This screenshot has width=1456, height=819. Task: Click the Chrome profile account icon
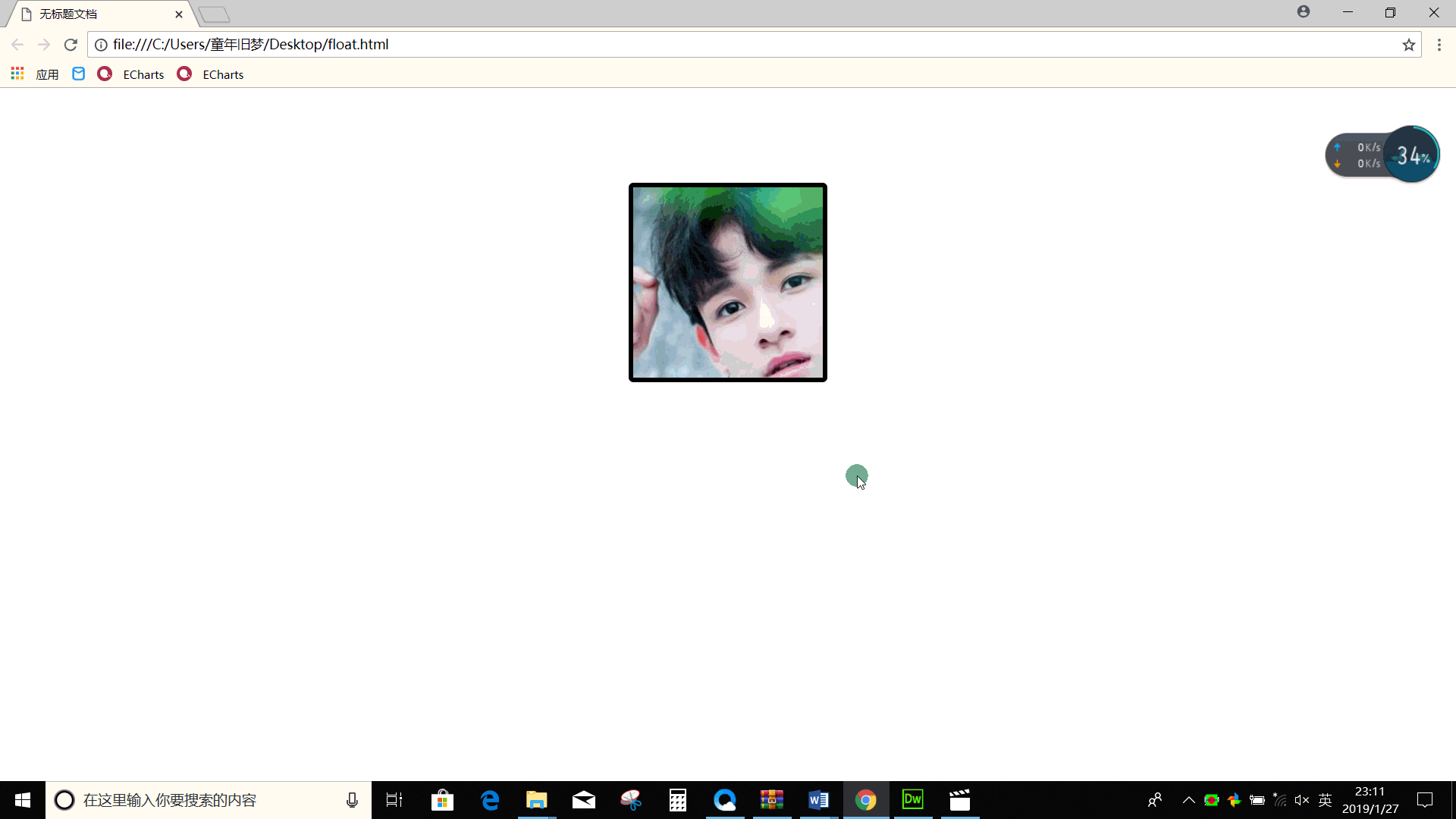(x=1303, y=12)
